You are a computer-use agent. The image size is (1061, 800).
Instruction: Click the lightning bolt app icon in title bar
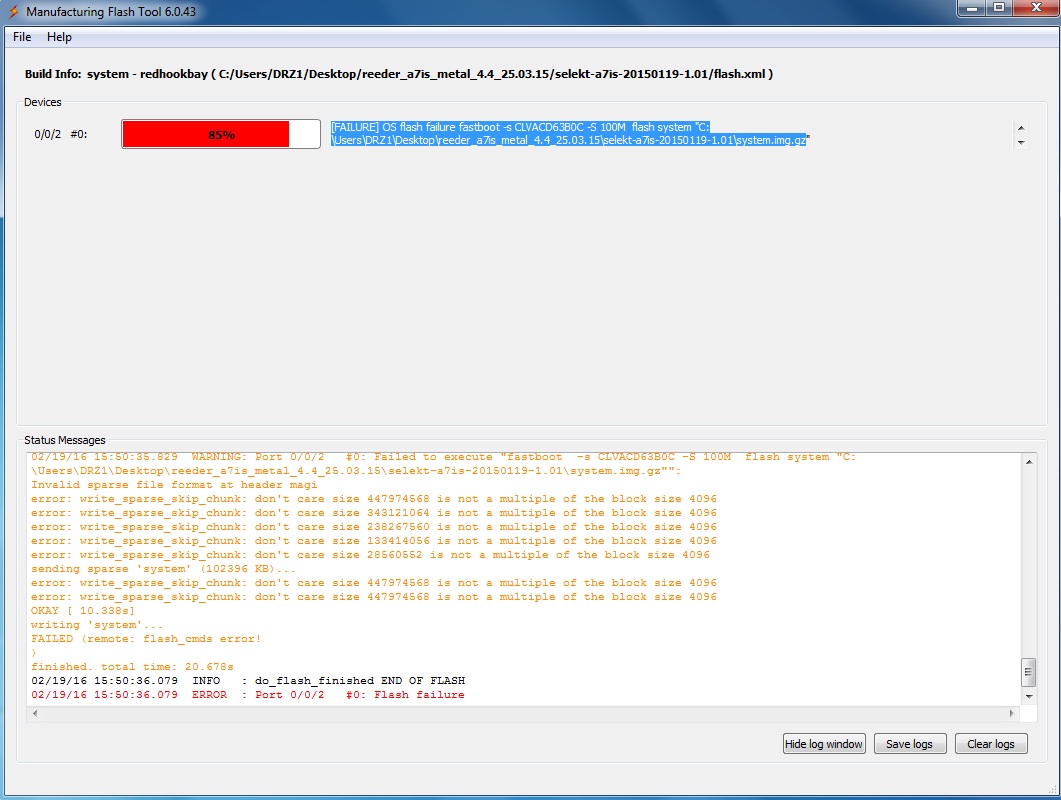click(x=13, y=11)
